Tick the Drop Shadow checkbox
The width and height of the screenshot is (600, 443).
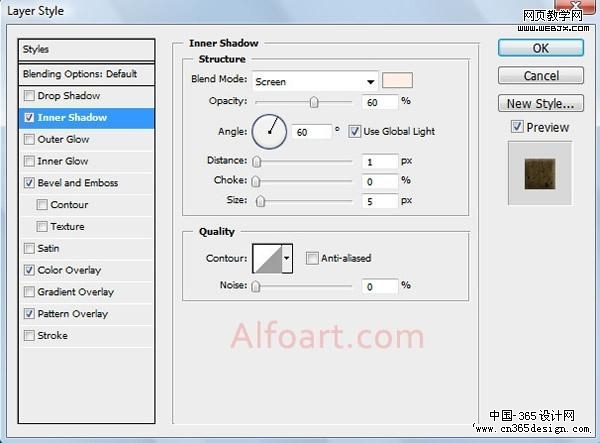[x=29, y=95]
